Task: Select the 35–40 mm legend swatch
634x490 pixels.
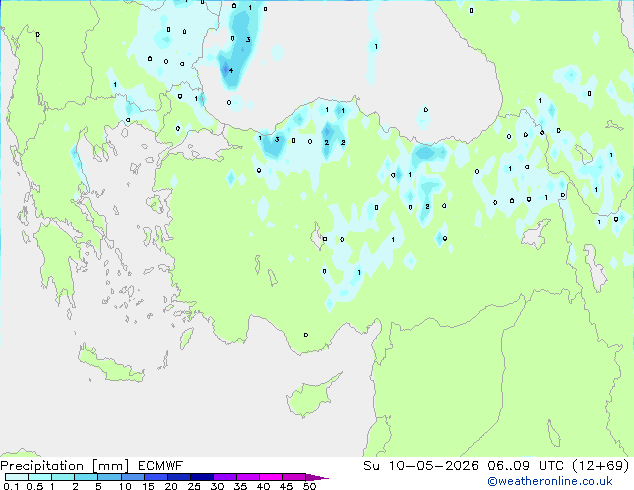Action: tap(247, 477)
